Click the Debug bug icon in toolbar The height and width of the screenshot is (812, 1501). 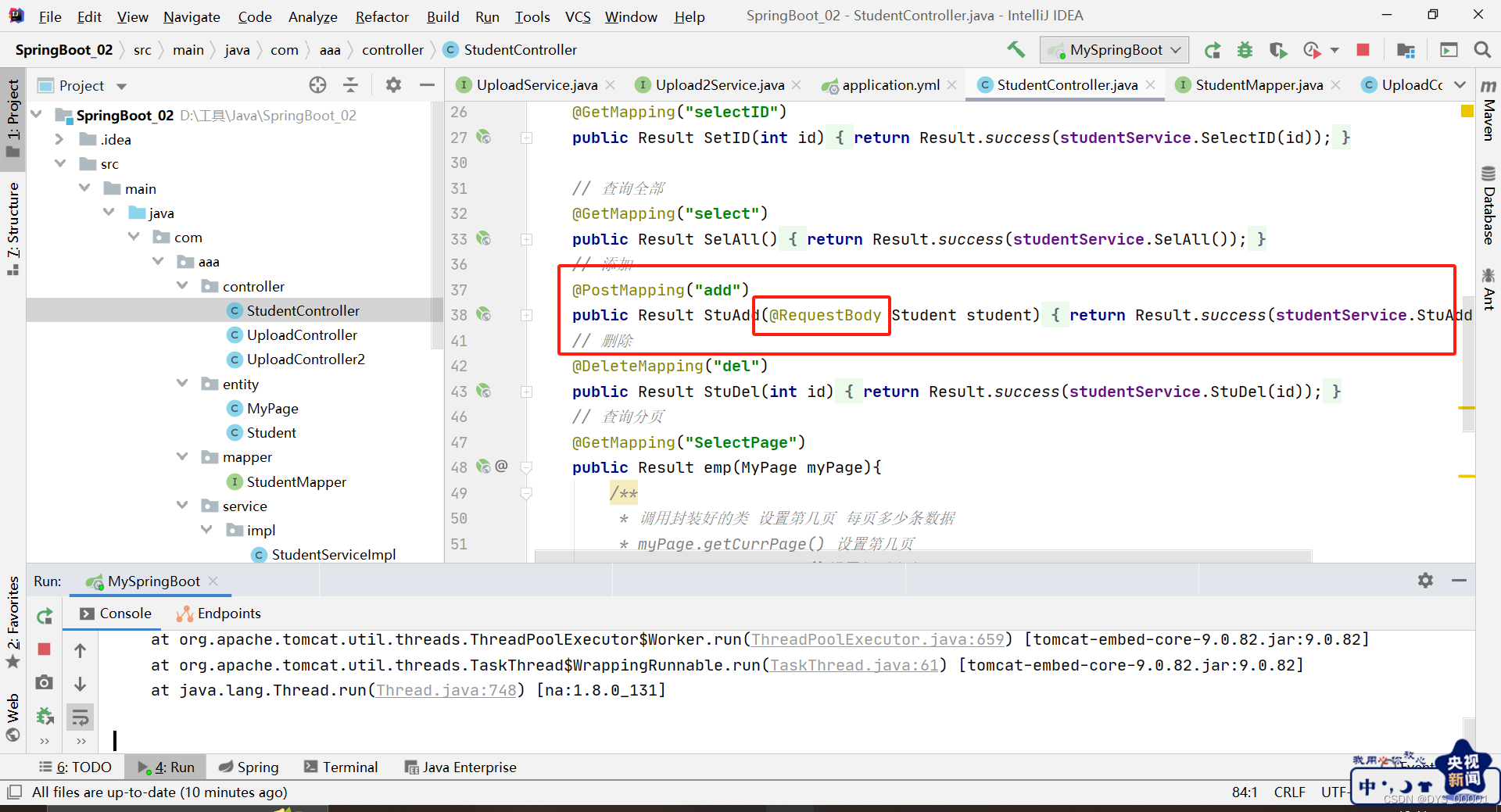[1245, 50]
